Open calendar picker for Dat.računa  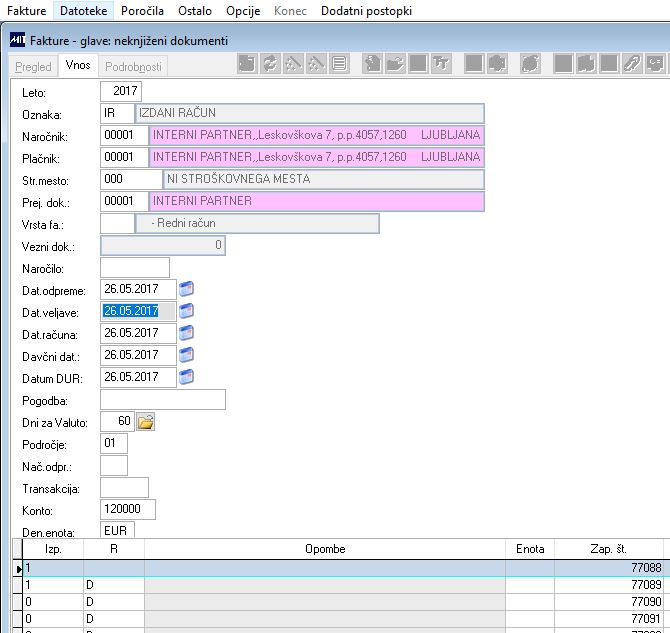point(186,333)
